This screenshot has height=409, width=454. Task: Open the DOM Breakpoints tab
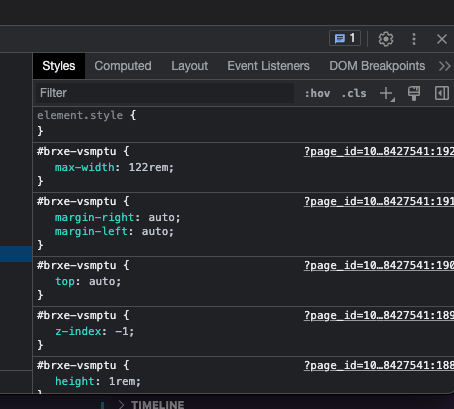pos(377,66)
